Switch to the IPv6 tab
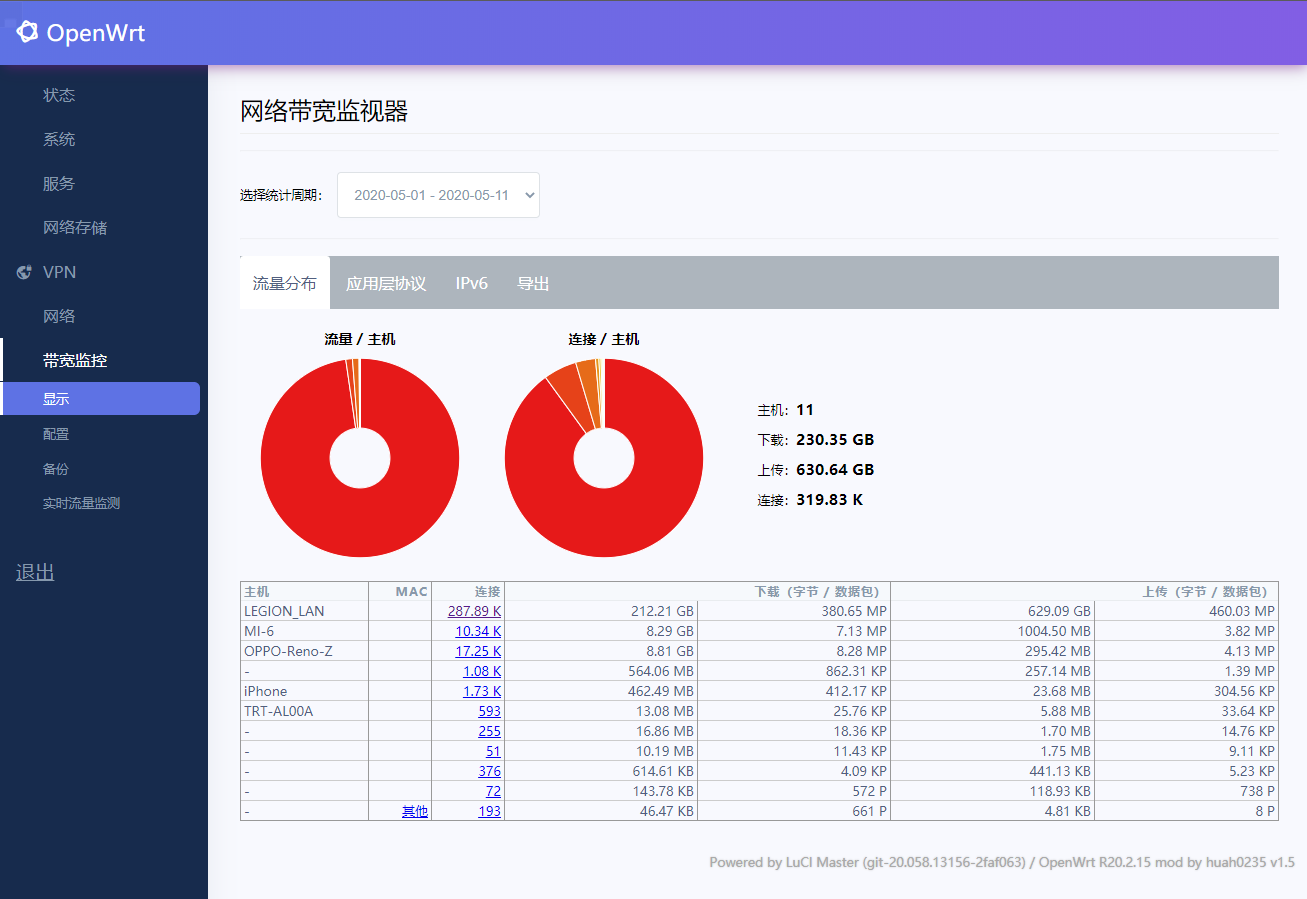 pyautogui.click(x=472, y=283)
